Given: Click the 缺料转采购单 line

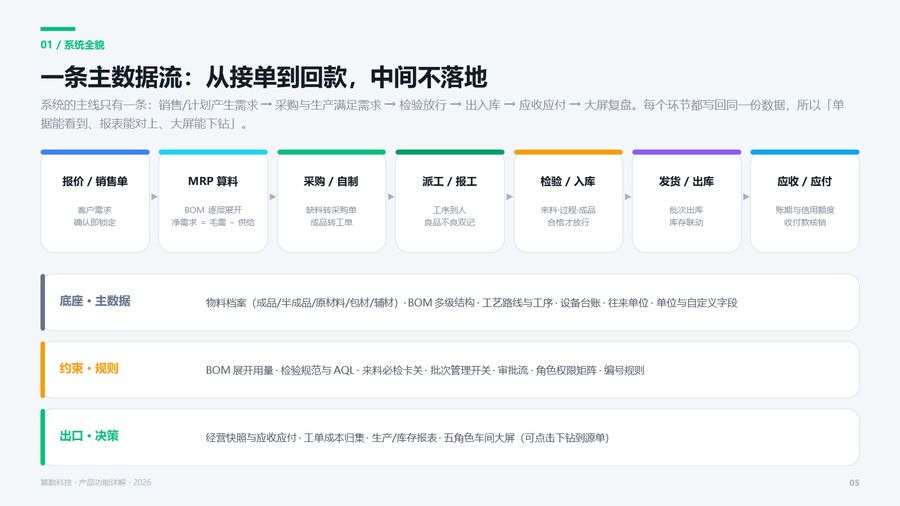Looking at the screenshot, I should pyautogui.click(x=331, y=210).
